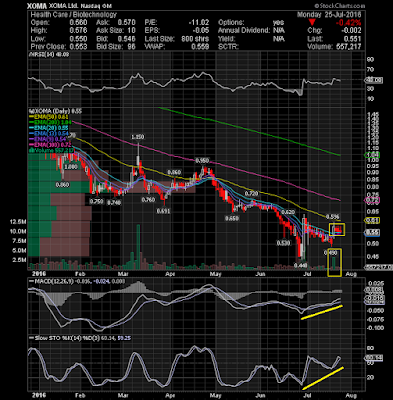Select the High value 0.576

(x=78, y=31)
